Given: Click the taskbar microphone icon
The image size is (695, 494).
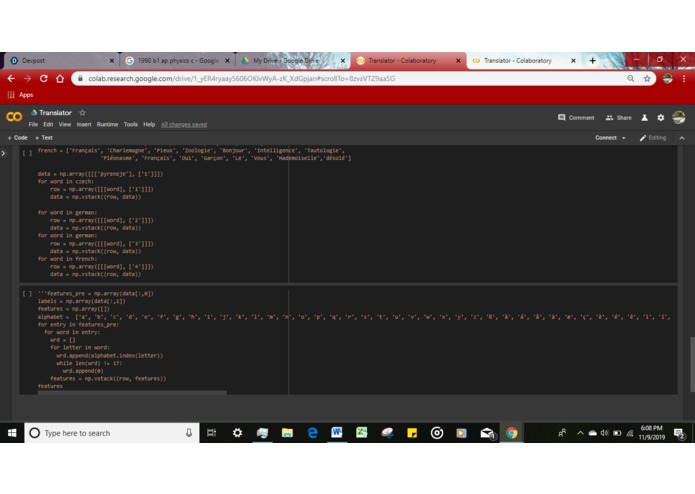Looking at the screenshot, I should click(x=189, y=433).
